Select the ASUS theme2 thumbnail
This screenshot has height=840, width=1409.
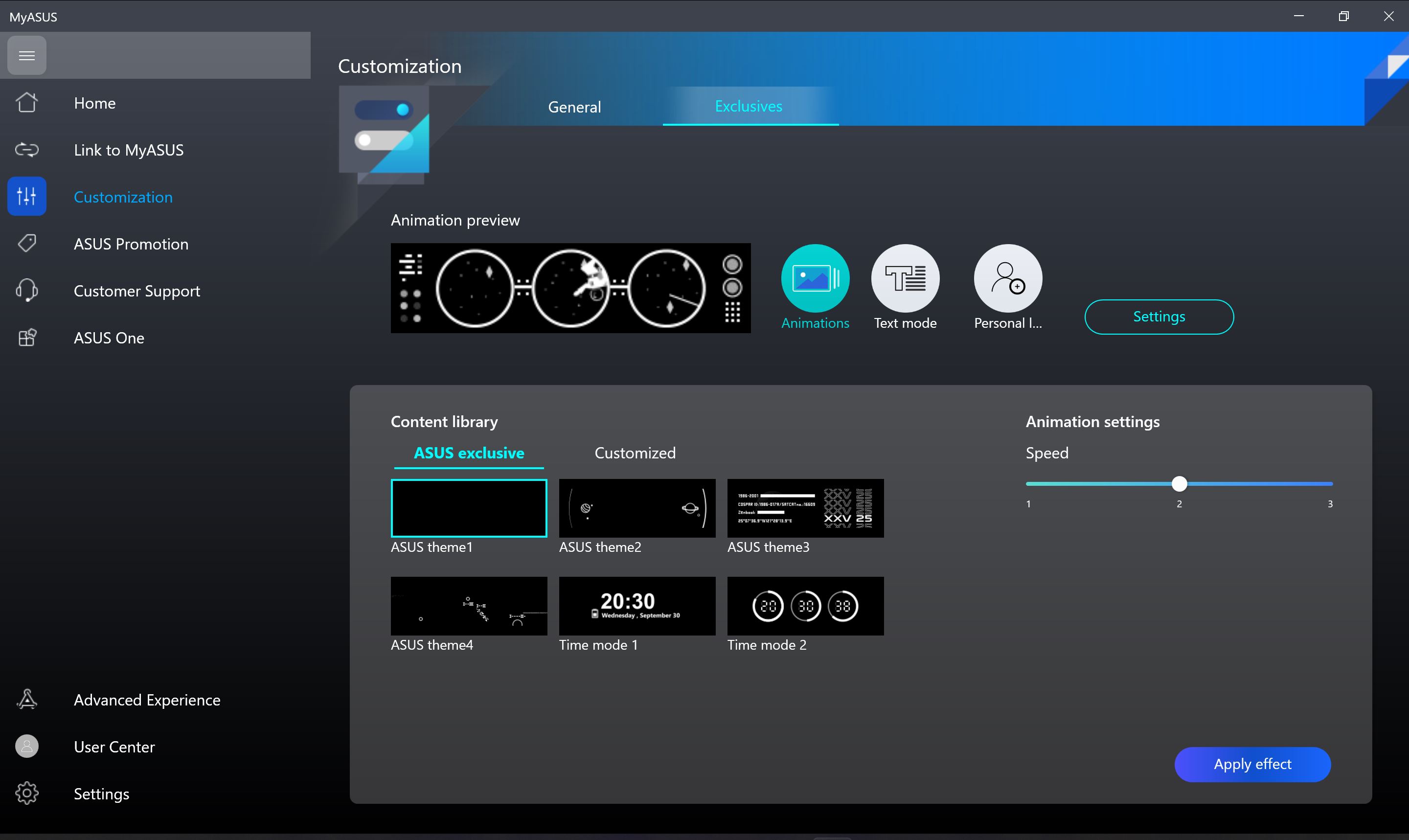637,508
